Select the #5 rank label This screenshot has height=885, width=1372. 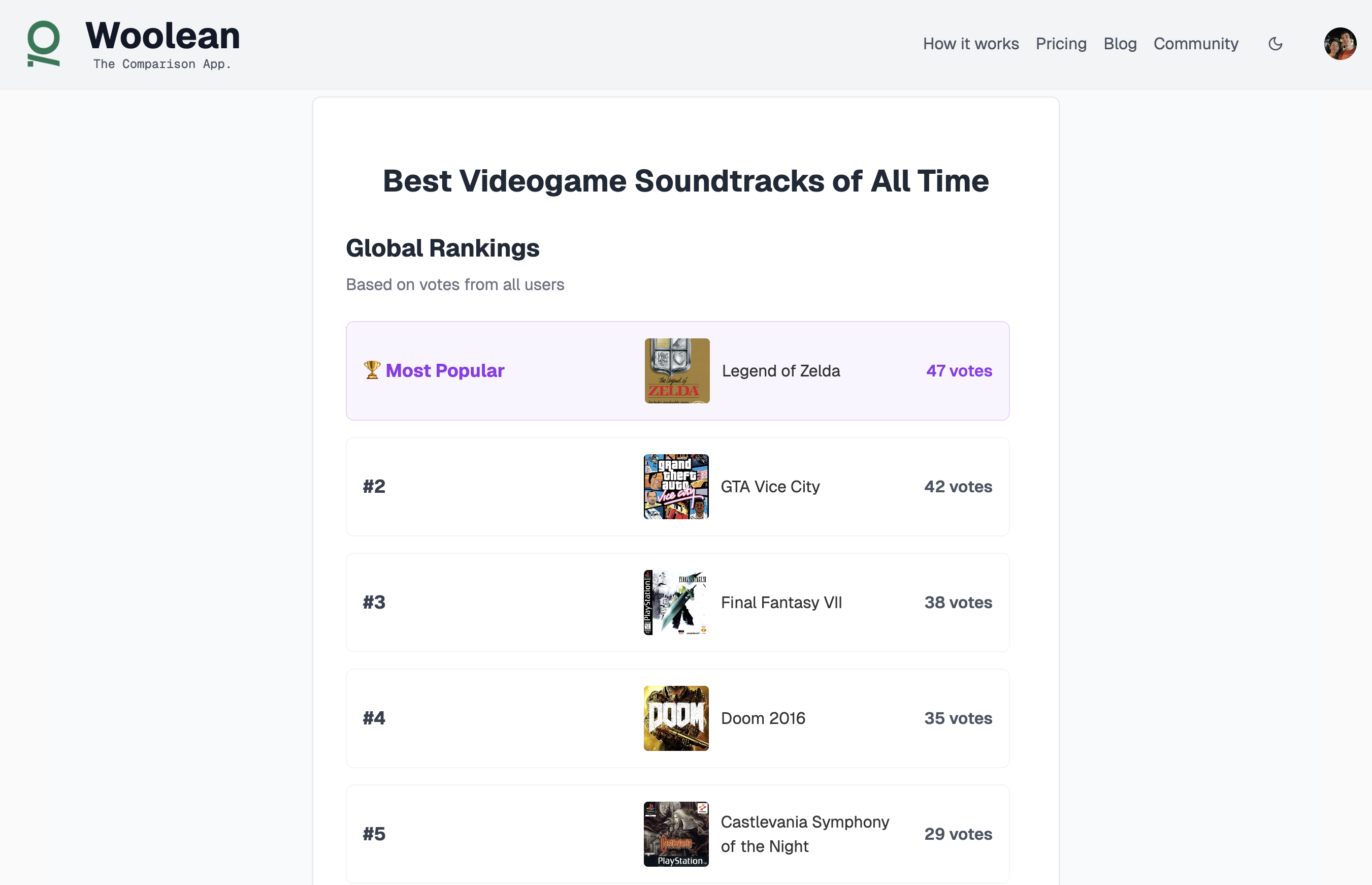(374, 834)
